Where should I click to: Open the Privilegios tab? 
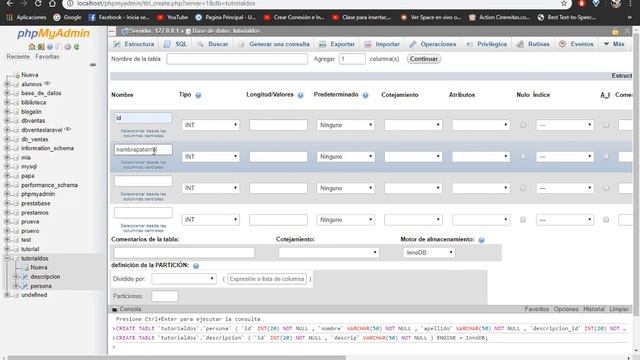[487, 44]
